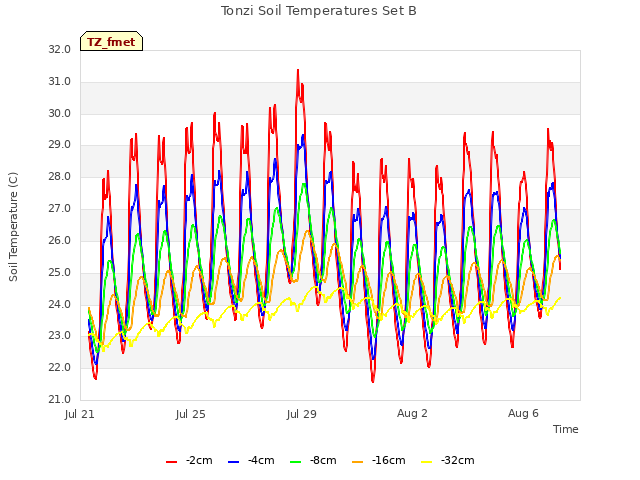Click the Soil Temperature (C) axis title
The height and width of the screenshot is (480, 640).
13,227
